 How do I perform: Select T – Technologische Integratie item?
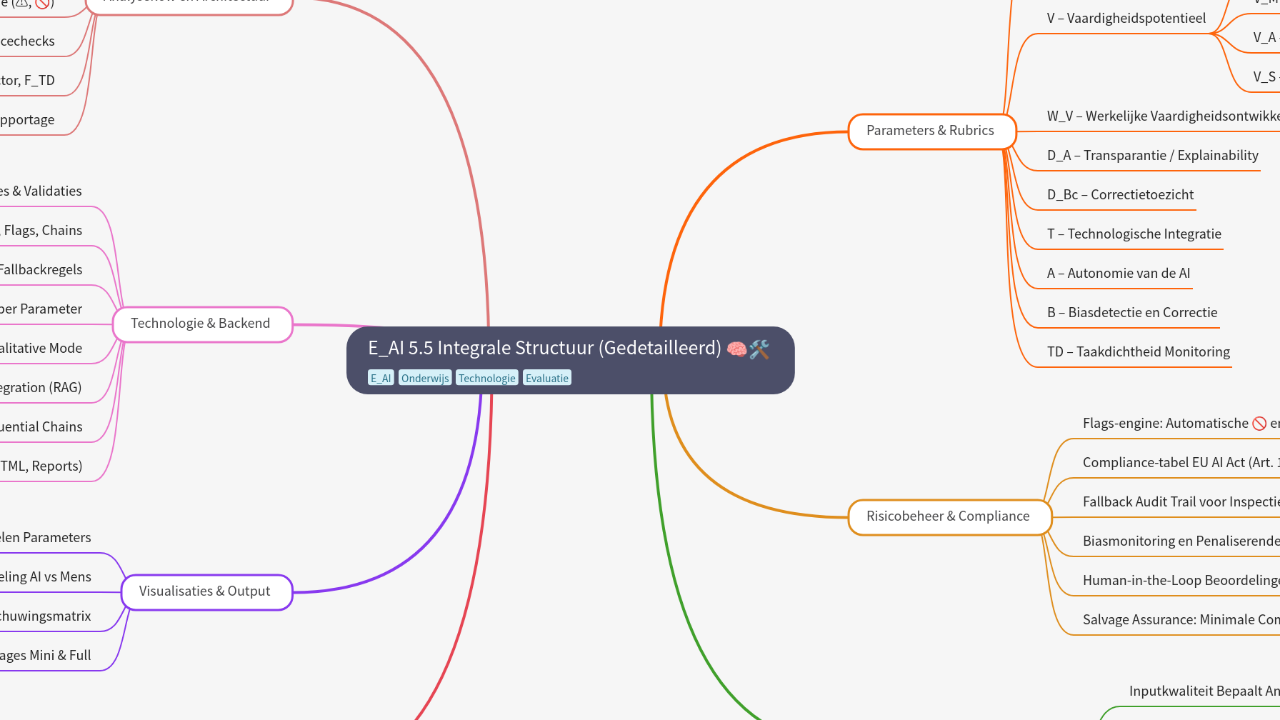click(1134, 234)
